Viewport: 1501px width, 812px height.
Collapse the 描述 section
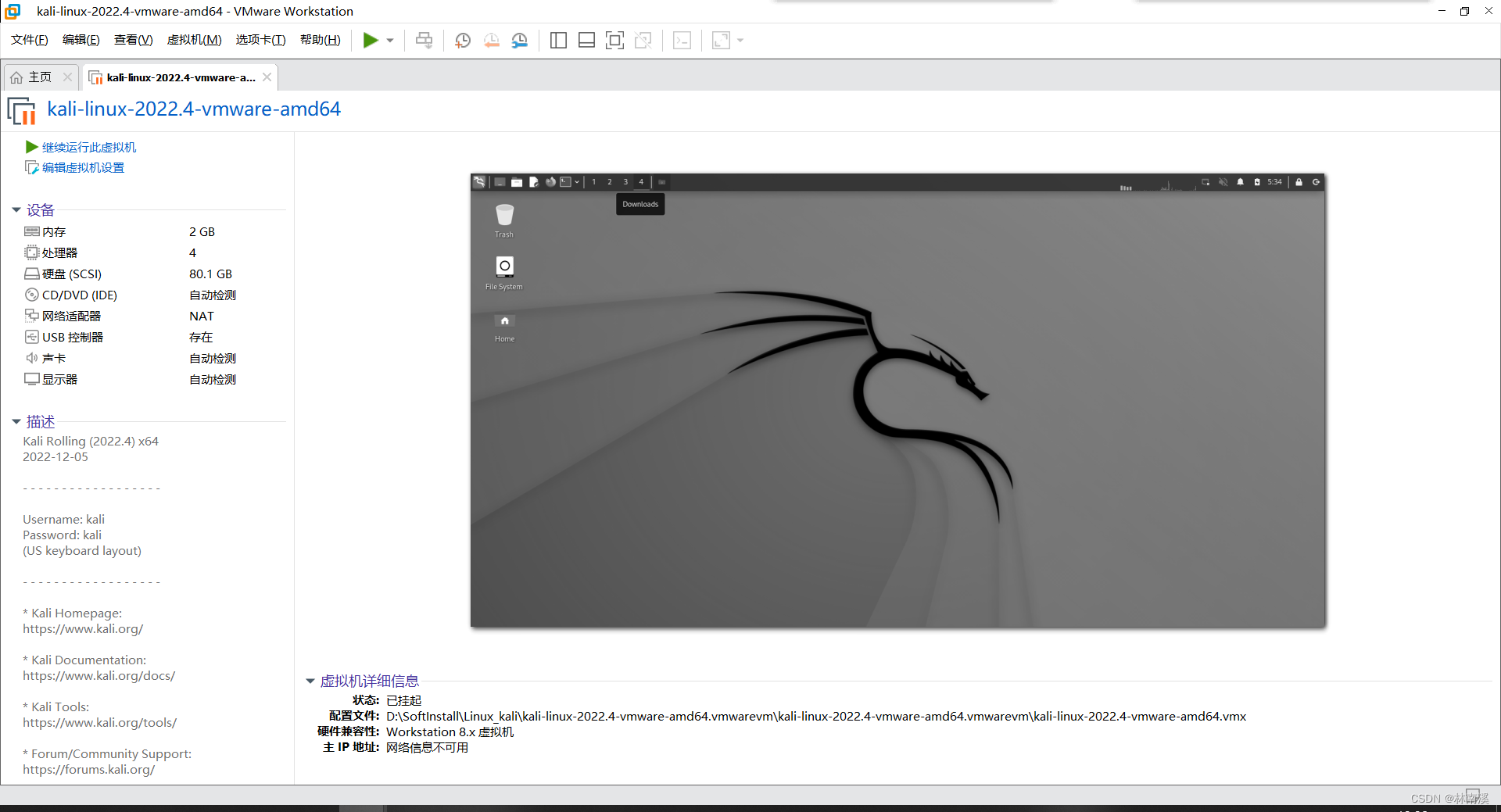[16, 422]
